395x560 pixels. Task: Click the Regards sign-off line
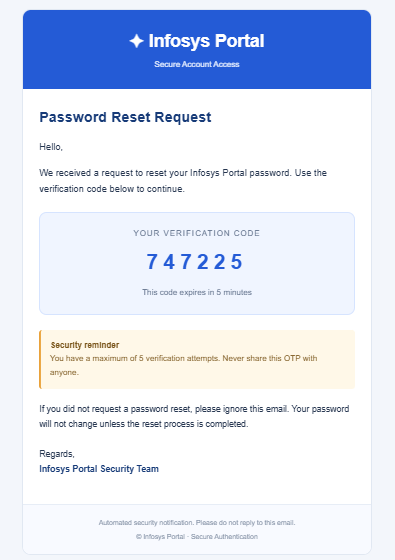pos(57,454)
